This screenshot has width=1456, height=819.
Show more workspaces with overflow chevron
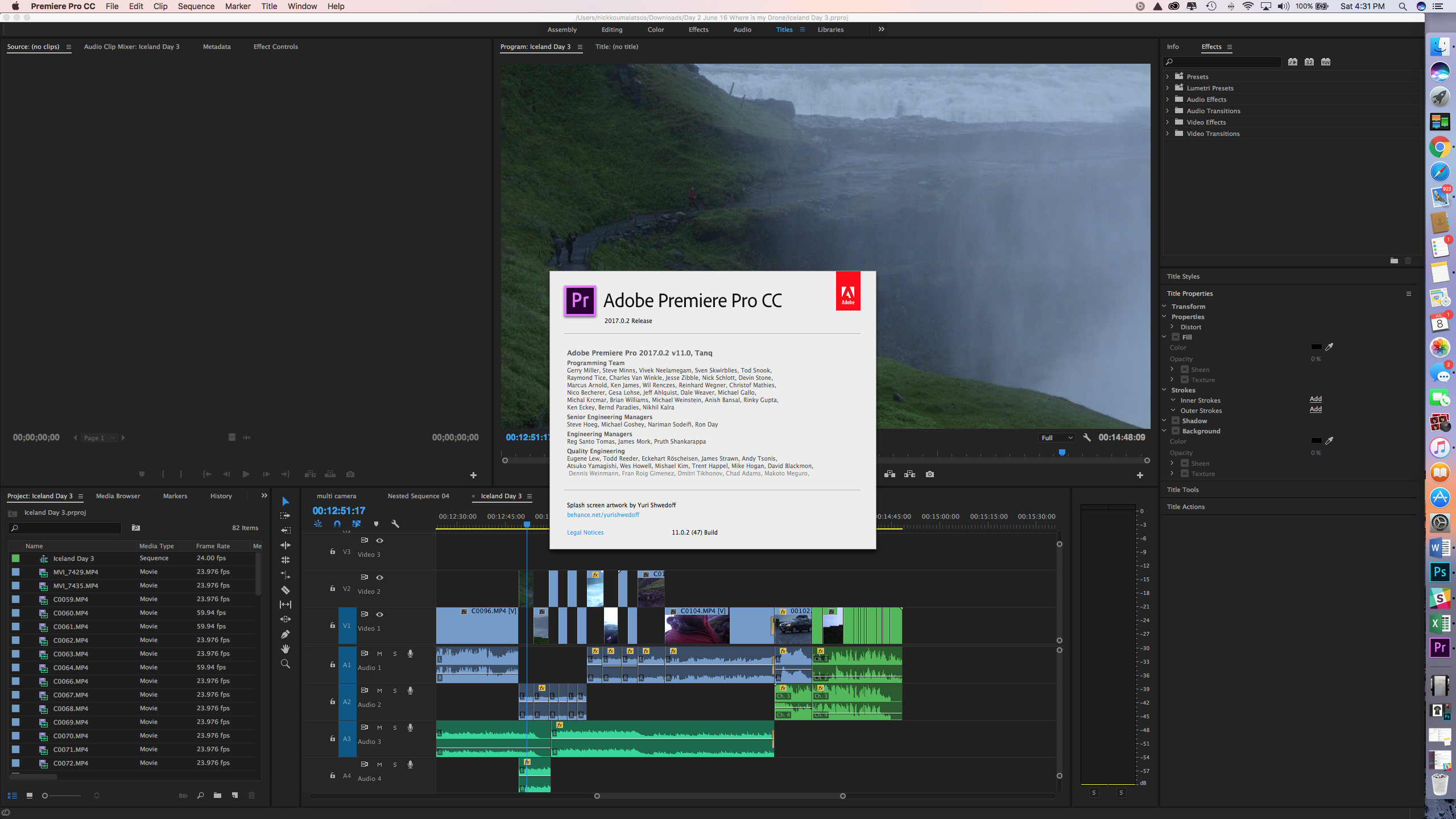[881, 29]
